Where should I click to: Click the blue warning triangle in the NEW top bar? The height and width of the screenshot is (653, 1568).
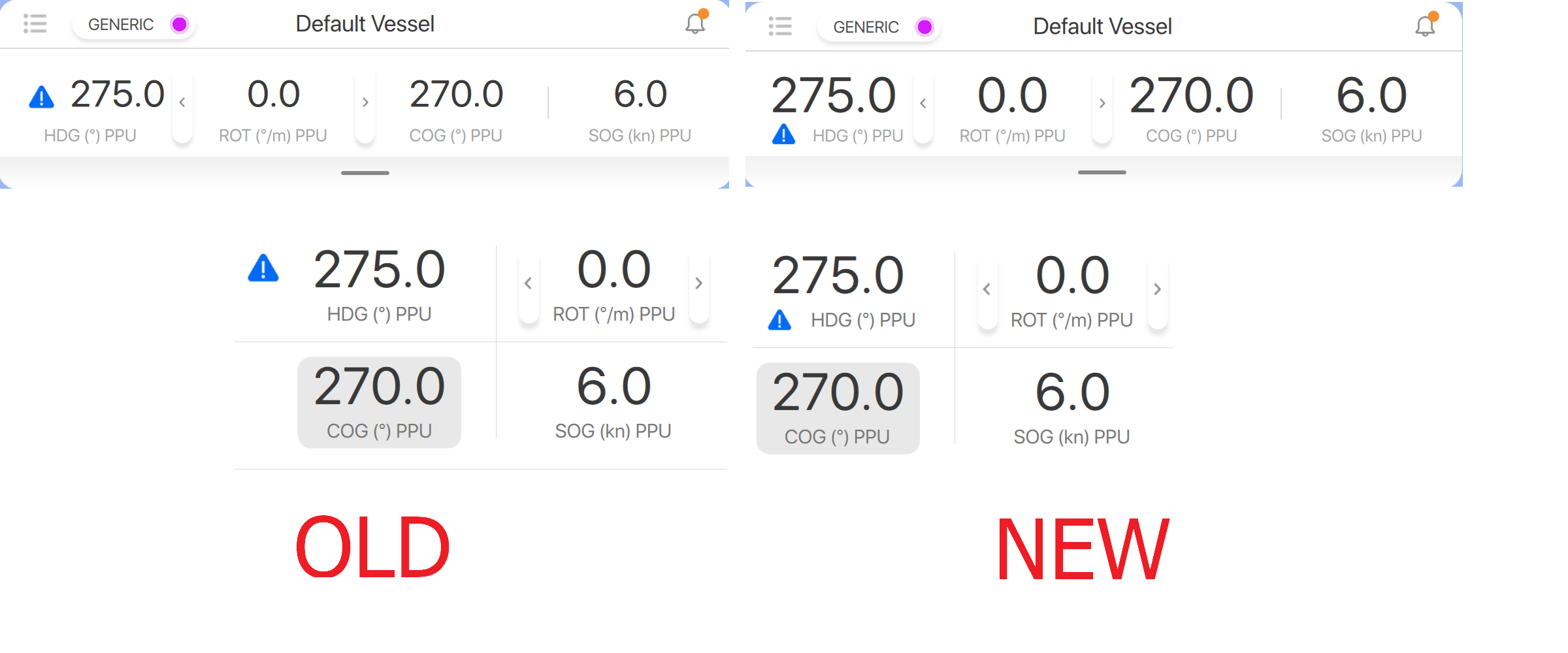tap(783, 135)
